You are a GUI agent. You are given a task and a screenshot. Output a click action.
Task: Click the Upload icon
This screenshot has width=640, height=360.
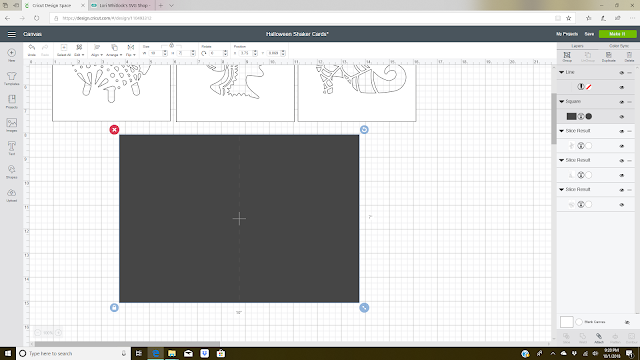[x=11, y=193]
